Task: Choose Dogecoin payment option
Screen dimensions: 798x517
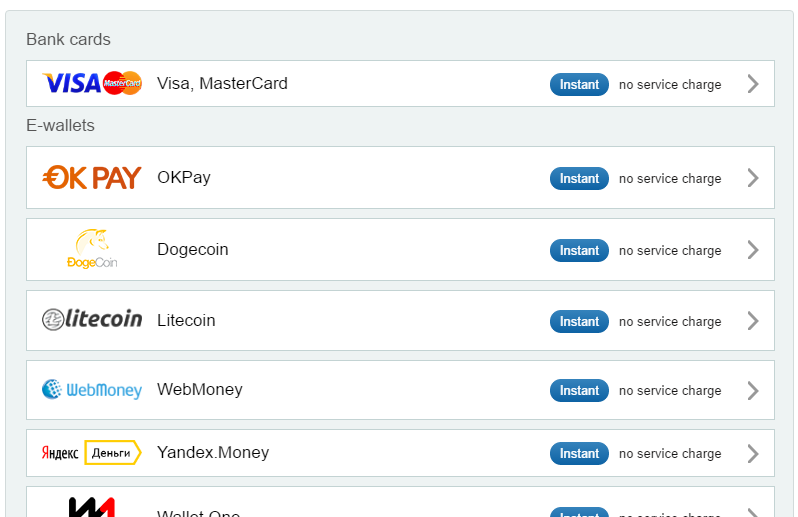Action: click(x=400, y=249)
